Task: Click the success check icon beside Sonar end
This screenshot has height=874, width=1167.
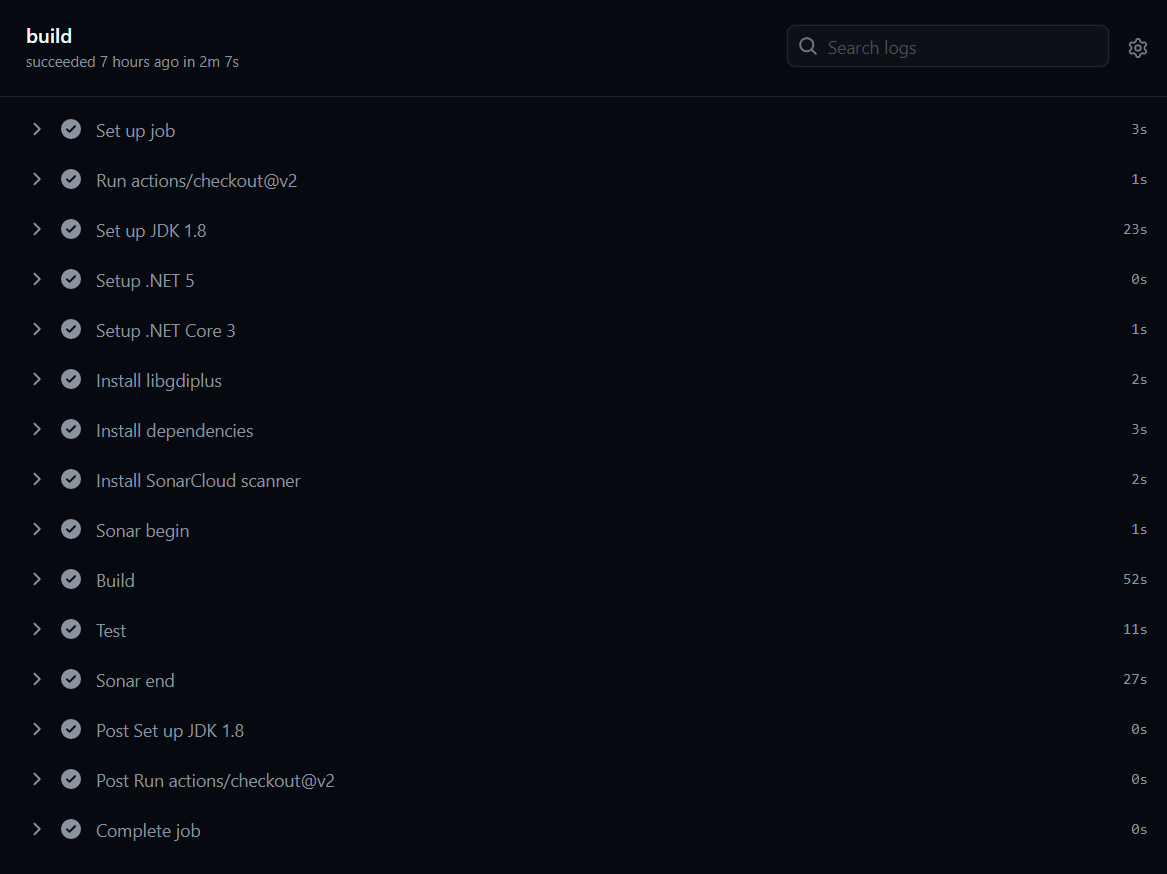Action: [71, 679]
